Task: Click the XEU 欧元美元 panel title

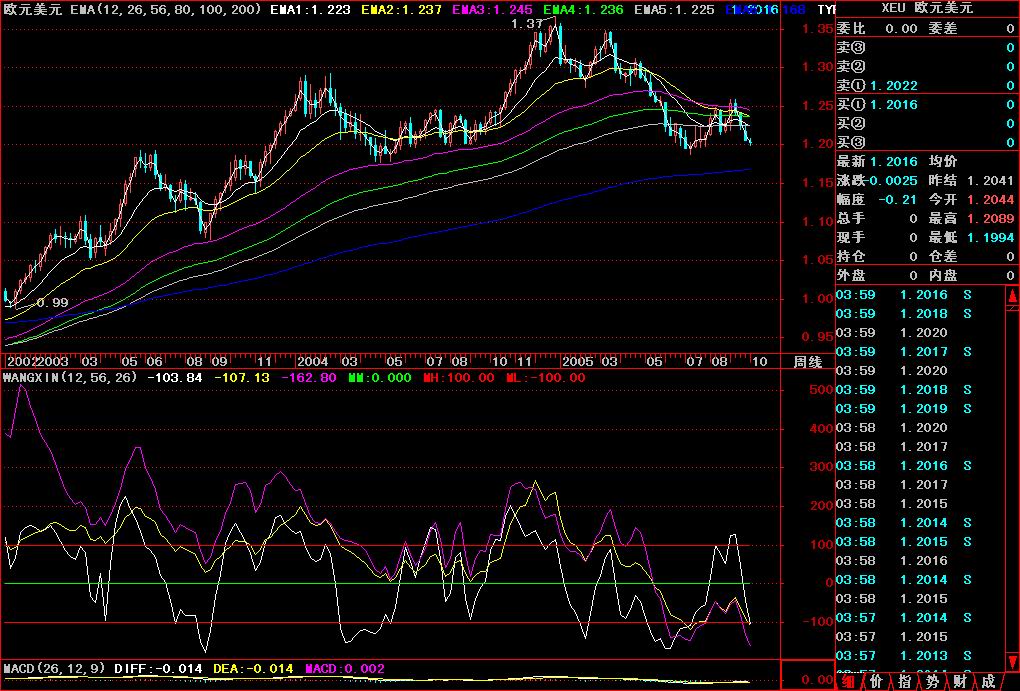Action: click(x=927, y=8)
